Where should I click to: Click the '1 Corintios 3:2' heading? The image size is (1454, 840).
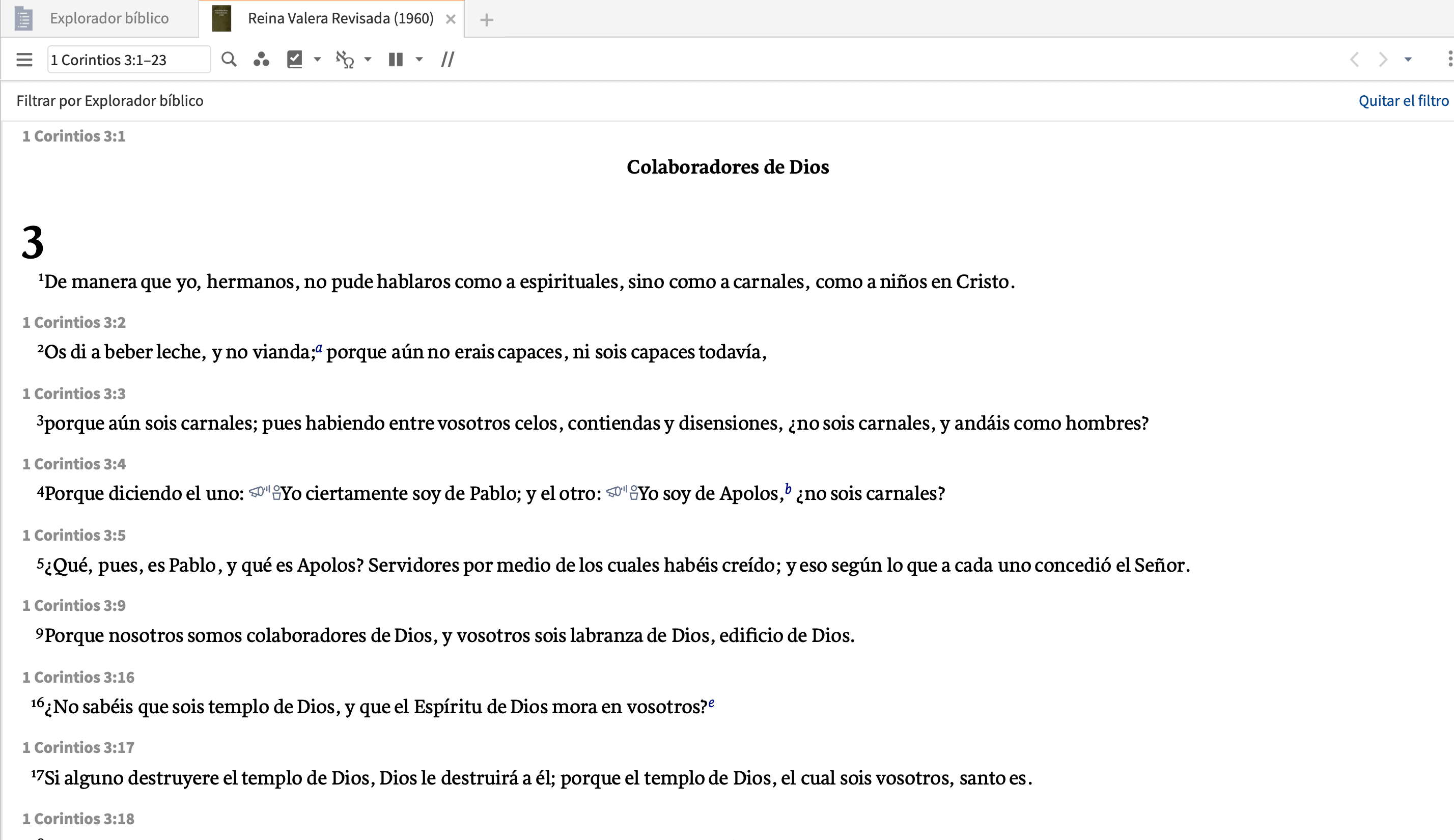[74, 322]
